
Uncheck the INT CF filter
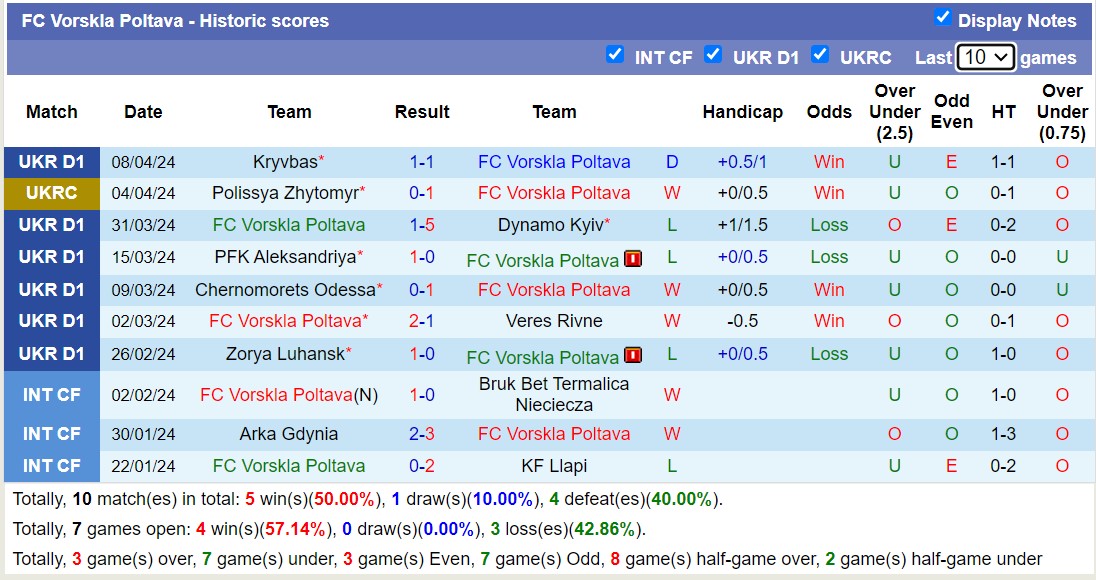[616, 55]
